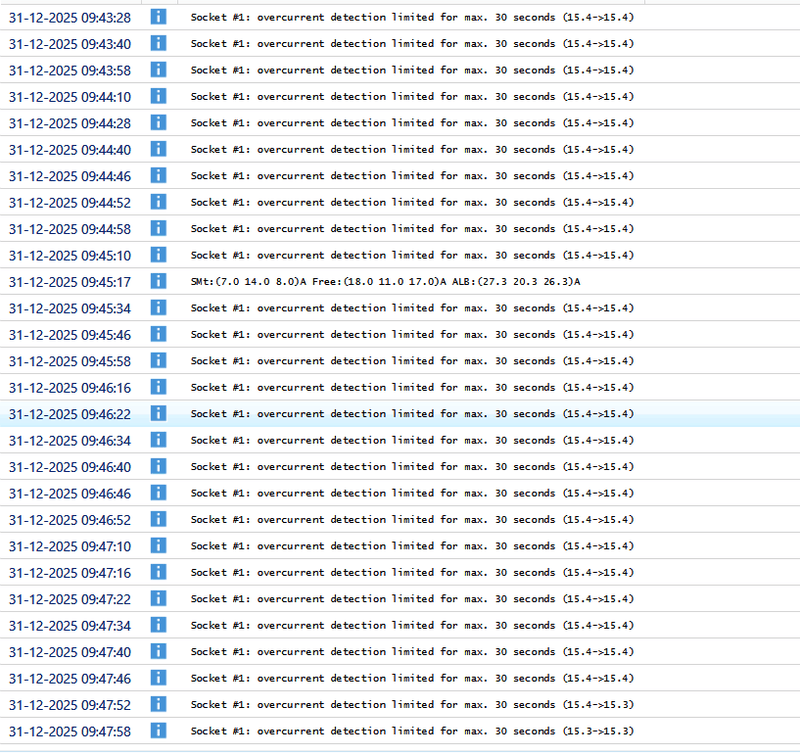800x755 pixels.
Task: Click info icon of 09:47:22 log entry
Action: coord(158,599)
